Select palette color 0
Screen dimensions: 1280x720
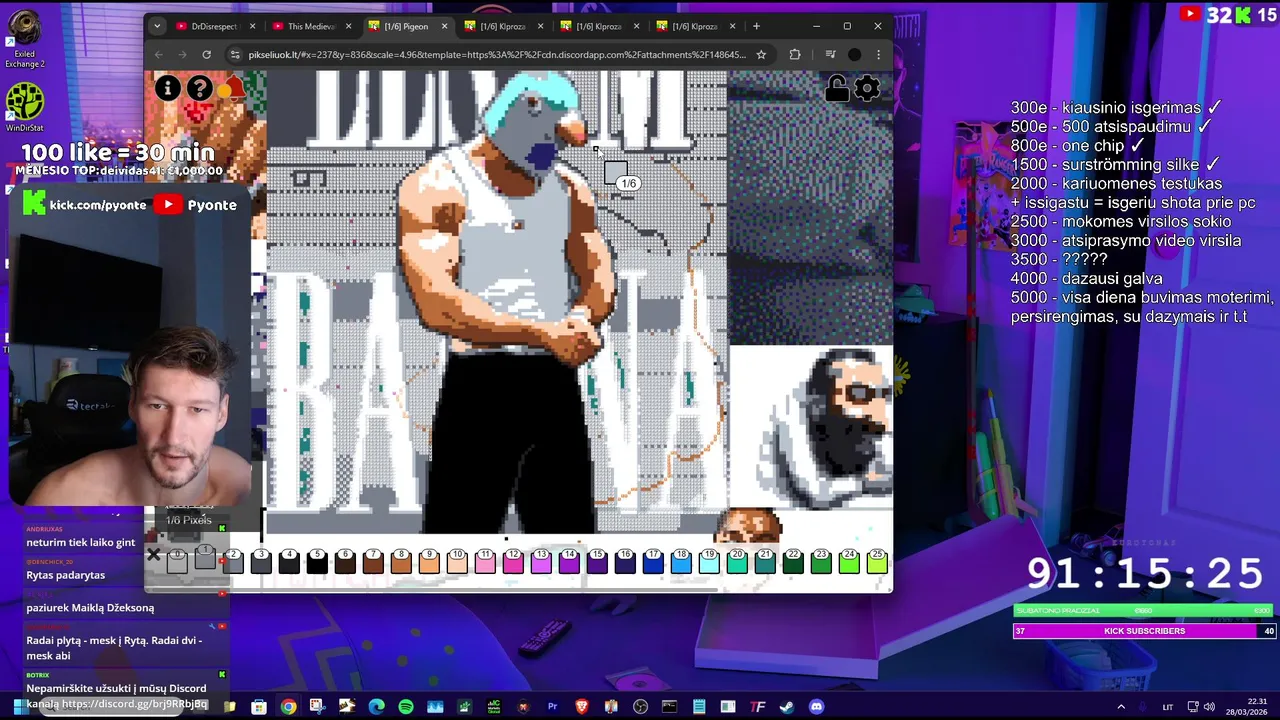pyautogui.click(x=177, y=562)
